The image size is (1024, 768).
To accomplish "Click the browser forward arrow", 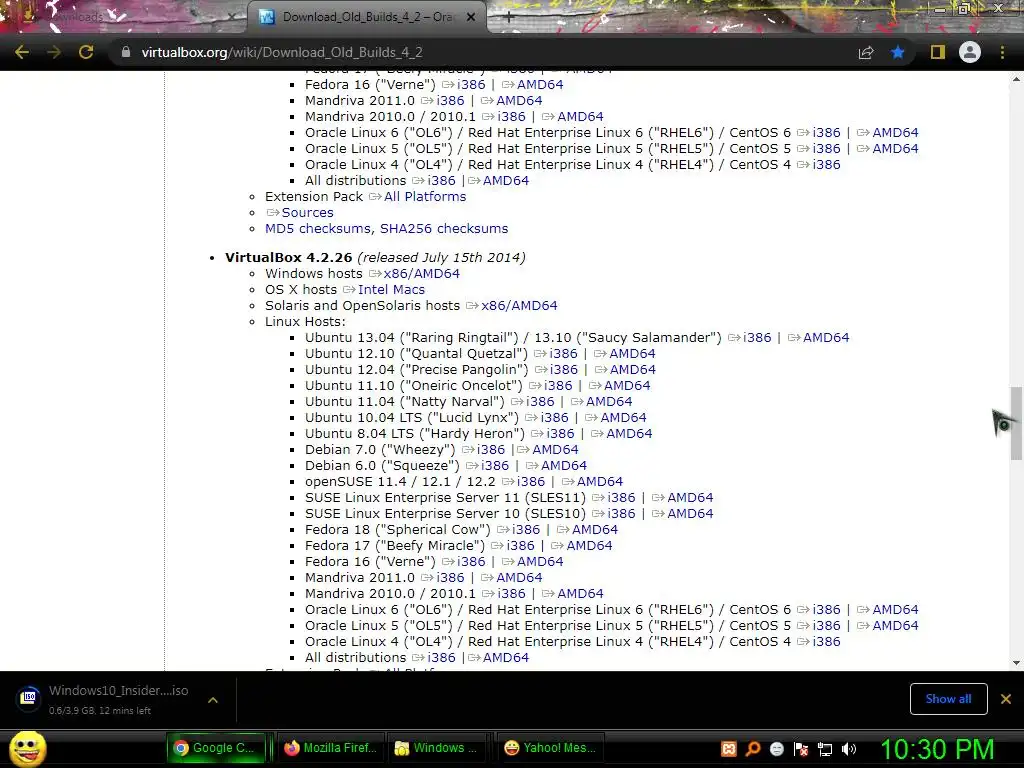I will (x=54, y=52).
